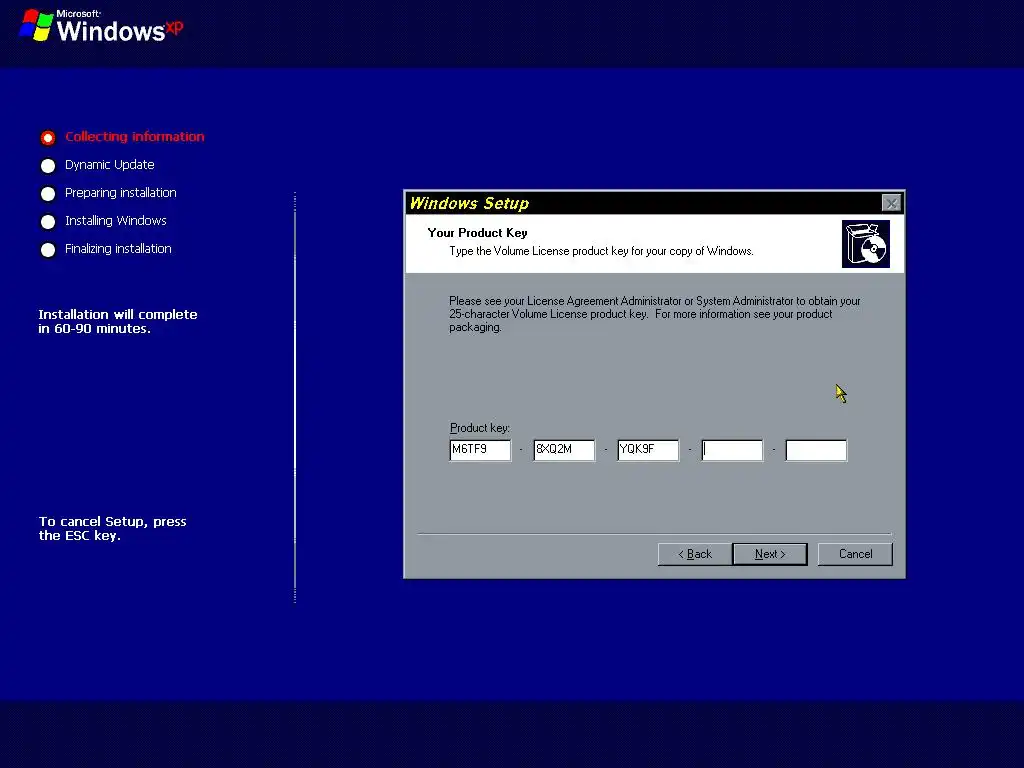Select the Dynamic Update step indicator
1024x768 pixels.
pos(48,166)
